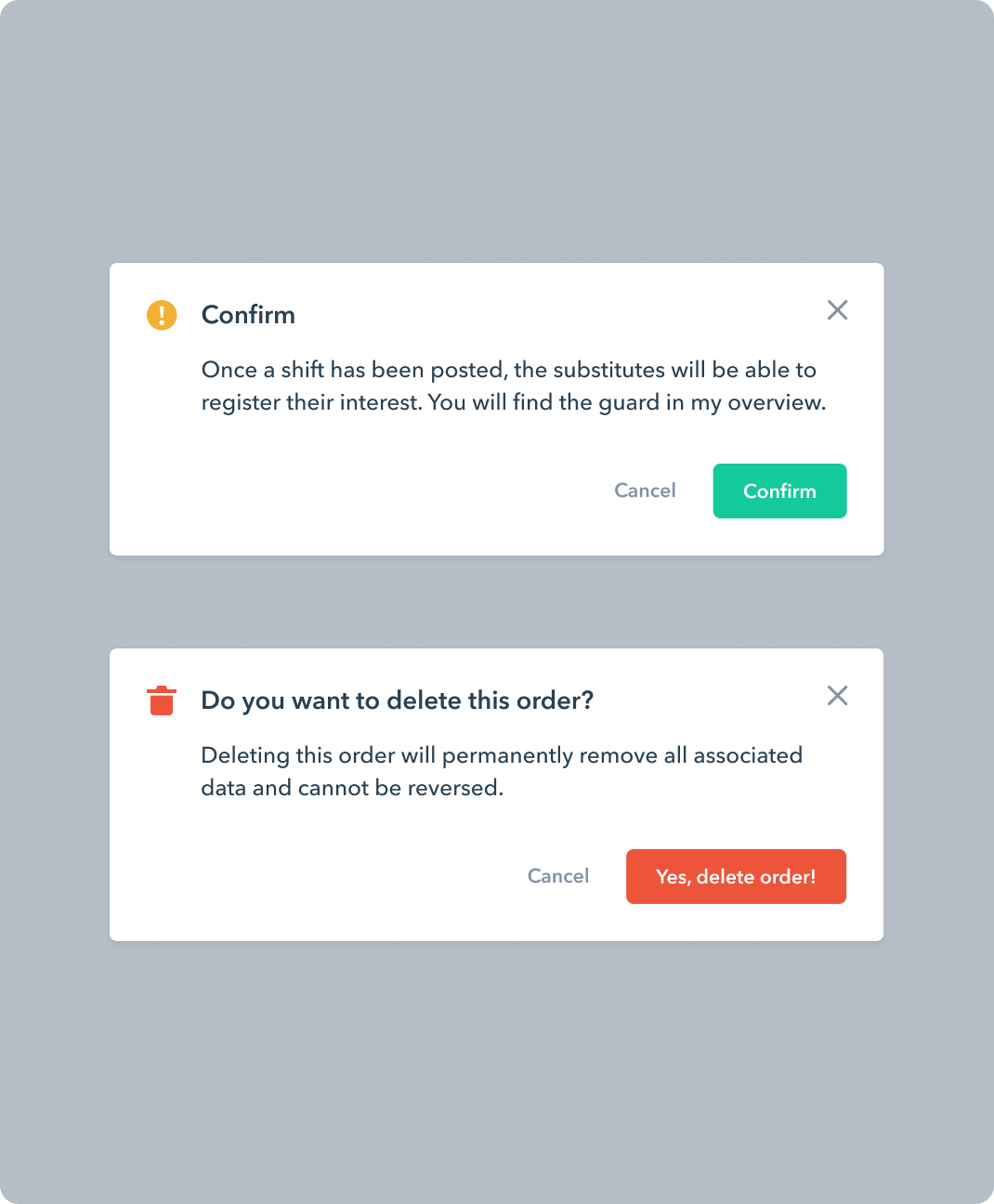The image size is (994, 1204).
Task: Click the X cross in the top dialog corner
Action: 837,310
